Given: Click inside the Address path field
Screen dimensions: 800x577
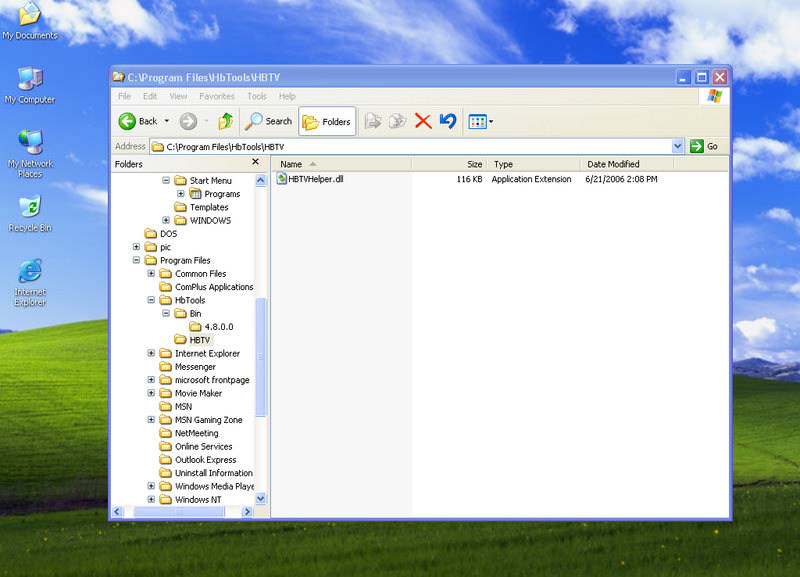Looking at the screenshot, I should tap(411, 146).
